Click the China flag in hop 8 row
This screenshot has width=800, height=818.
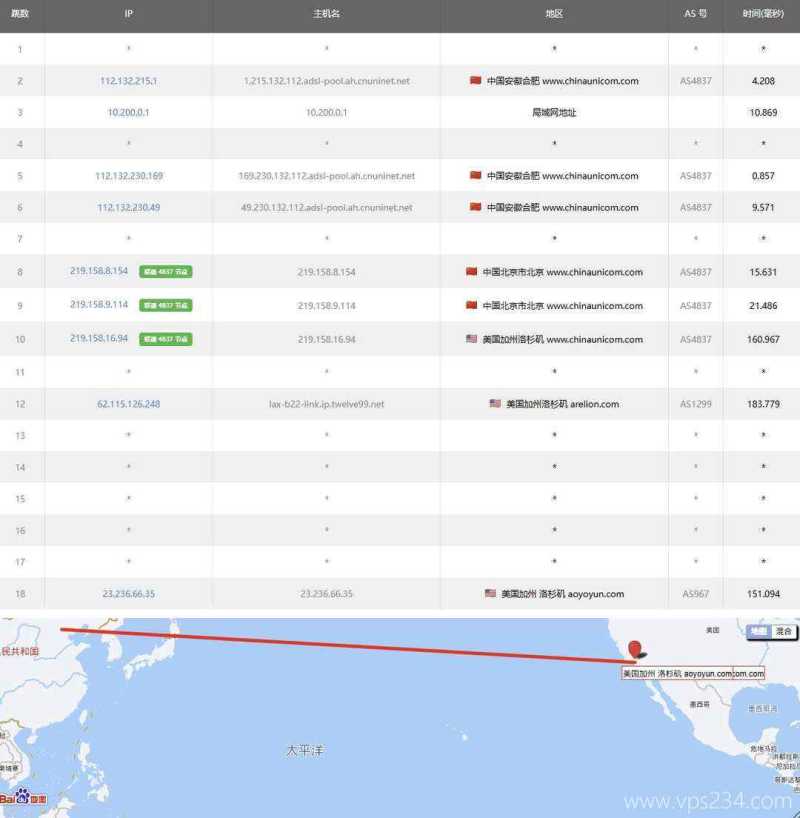coord(471,272)
